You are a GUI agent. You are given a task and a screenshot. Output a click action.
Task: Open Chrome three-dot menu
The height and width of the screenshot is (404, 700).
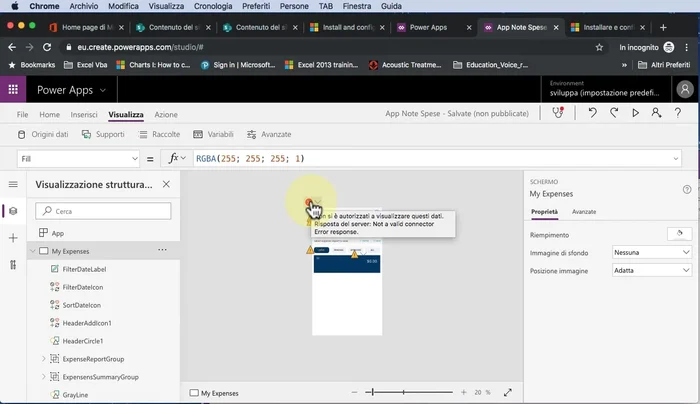pyautogui.click(x=687, y=47)
